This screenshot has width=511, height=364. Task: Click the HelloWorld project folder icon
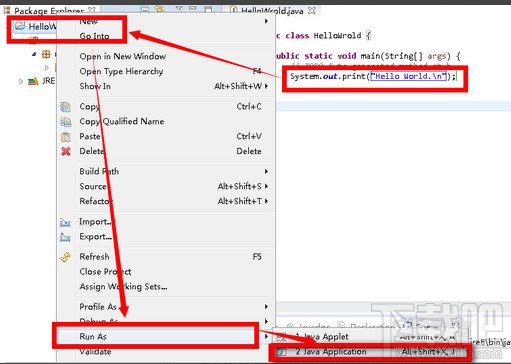(x=20, y=26)
